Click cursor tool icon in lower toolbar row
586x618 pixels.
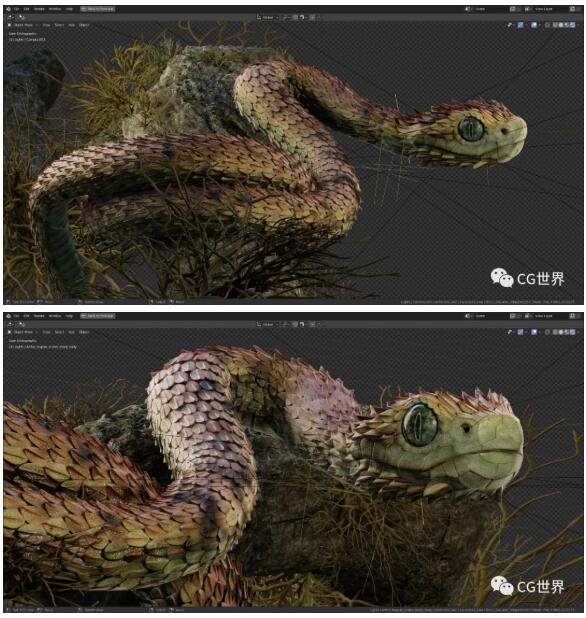(22, 324)
